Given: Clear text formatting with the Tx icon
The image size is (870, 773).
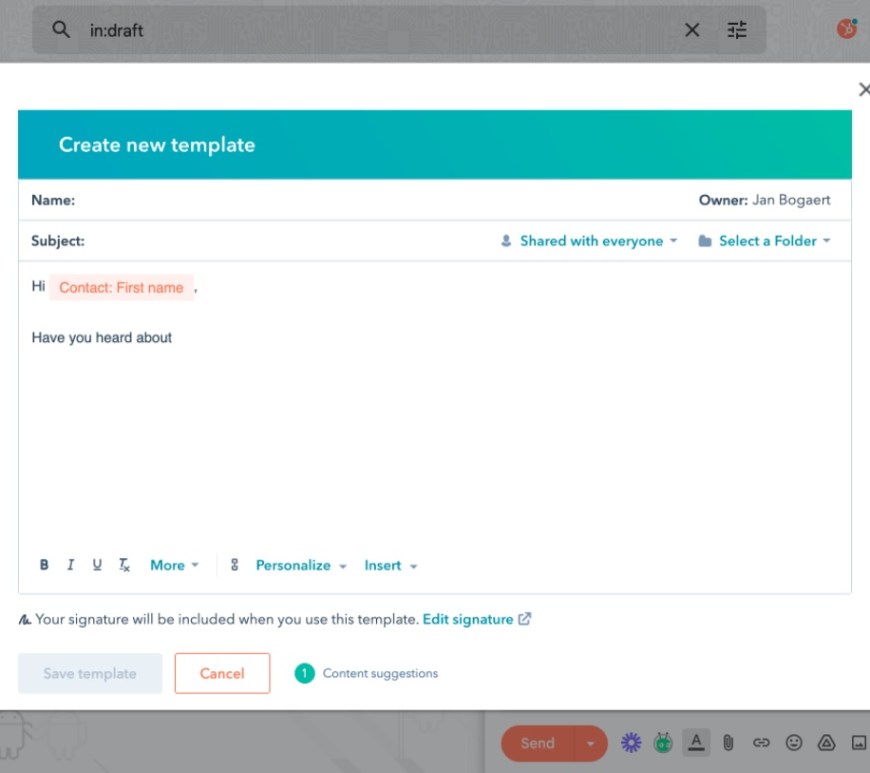Looking at the screenshot, I should tap(124, 565).
